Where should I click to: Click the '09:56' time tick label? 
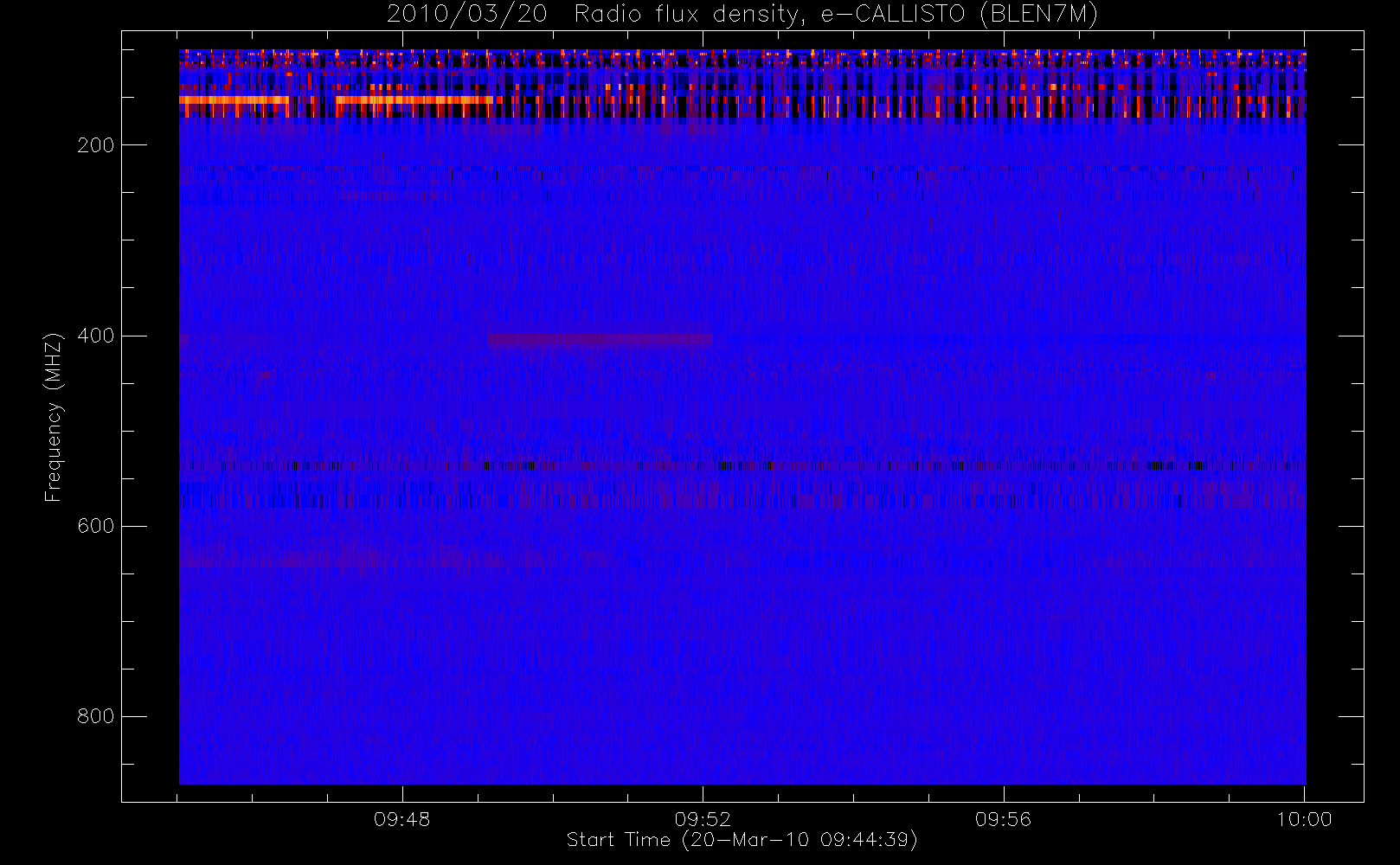1004,819
